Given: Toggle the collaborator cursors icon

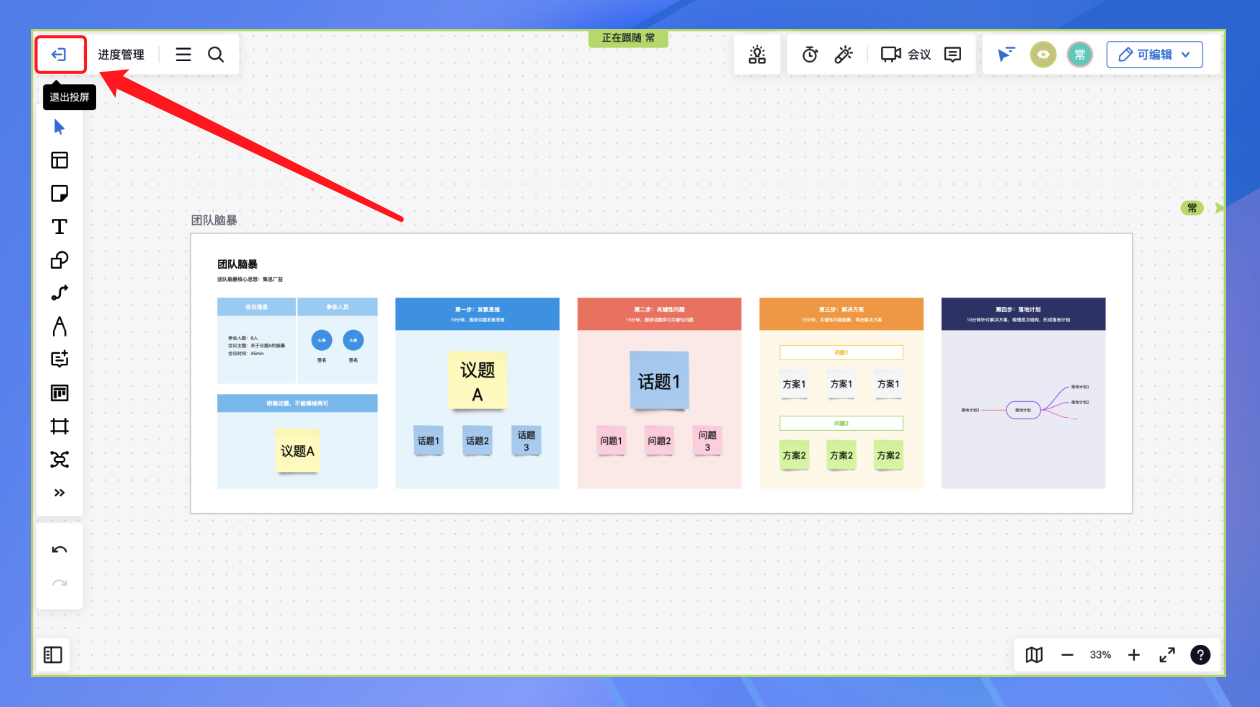Looking at the screenshot, I should [1007, 55].
